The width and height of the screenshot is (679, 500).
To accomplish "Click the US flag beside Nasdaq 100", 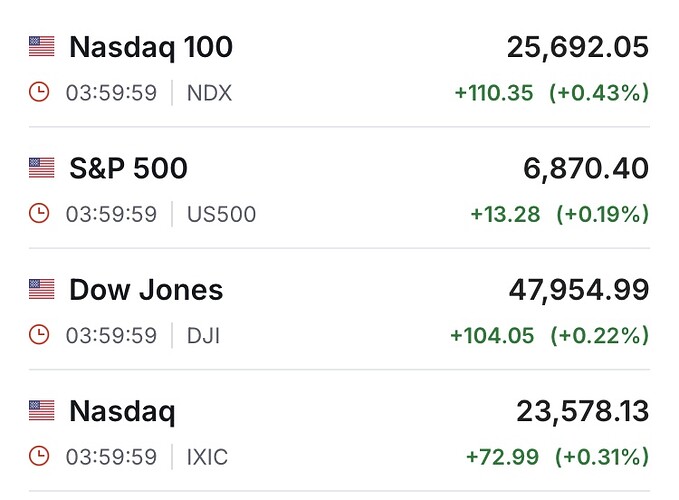I will click(41, 46).
